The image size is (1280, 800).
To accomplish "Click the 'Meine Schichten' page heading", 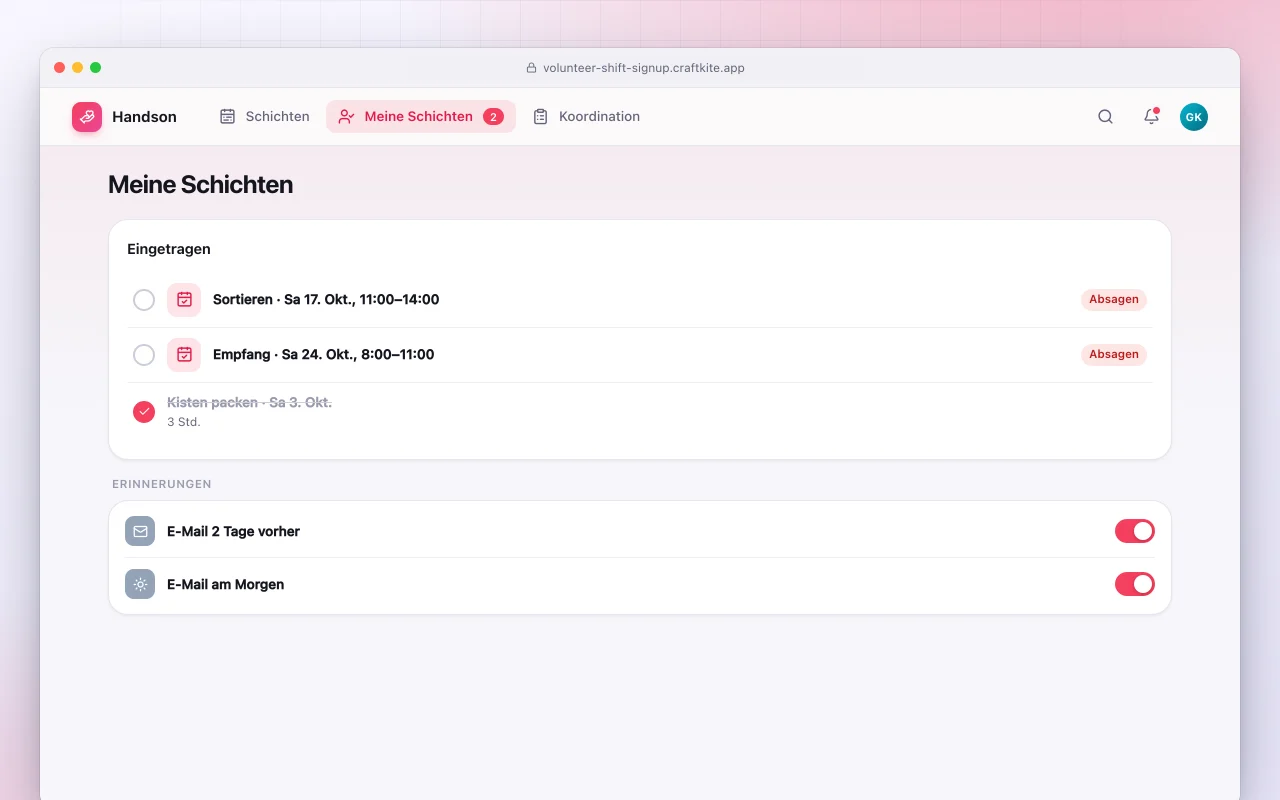I will click(x=200, y=185).
